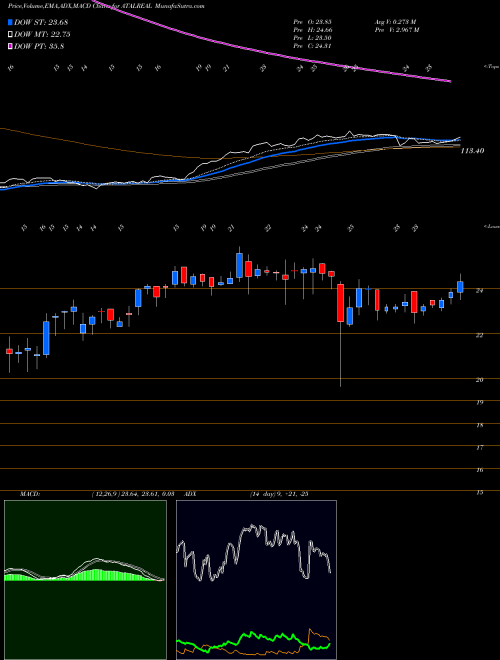Click the 'MACD:' panel label

click(x=29, y=494)
